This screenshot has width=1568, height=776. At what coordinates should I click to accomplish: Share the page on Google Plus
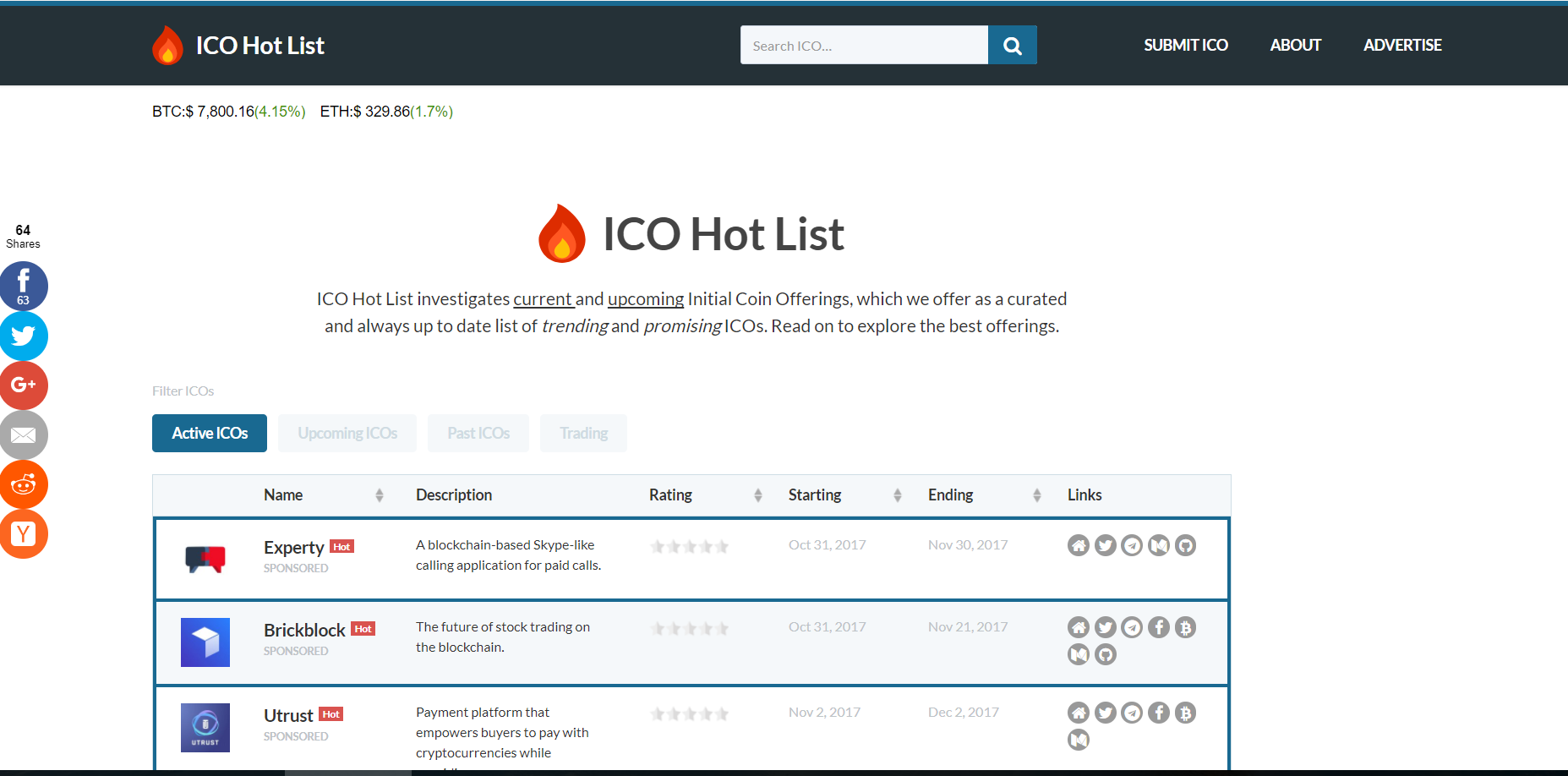pos(24,385)
